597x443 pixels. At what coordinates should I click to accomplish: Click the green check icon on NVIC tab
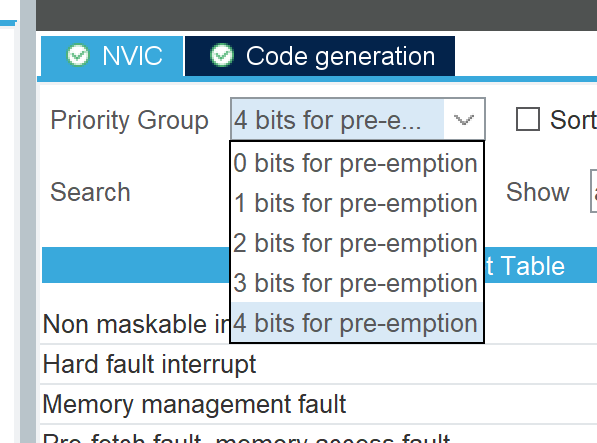[78, 56]
